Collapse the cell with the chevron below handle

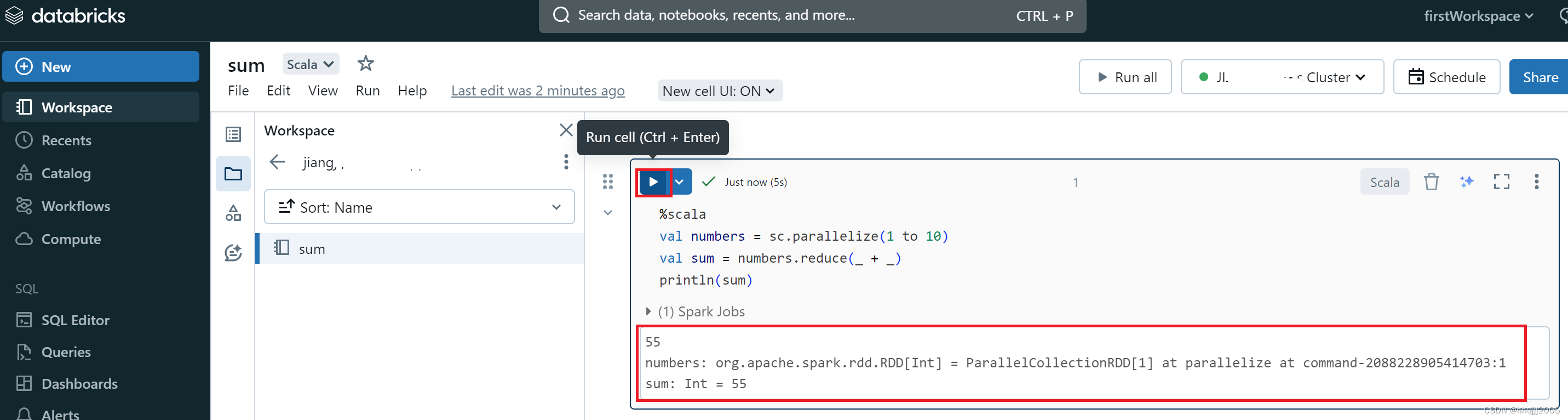point(607,213)
